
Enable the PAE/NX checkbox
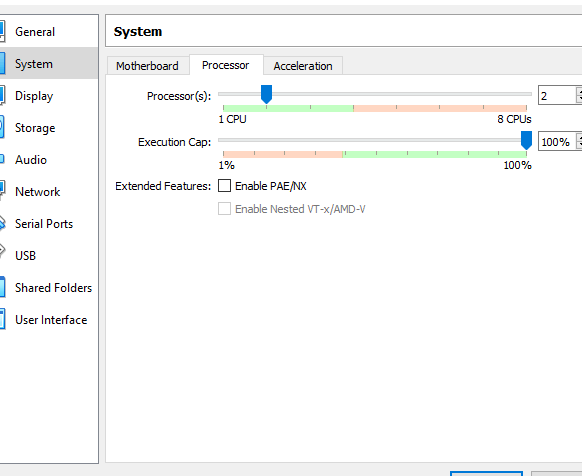click(x=225, y=186)
